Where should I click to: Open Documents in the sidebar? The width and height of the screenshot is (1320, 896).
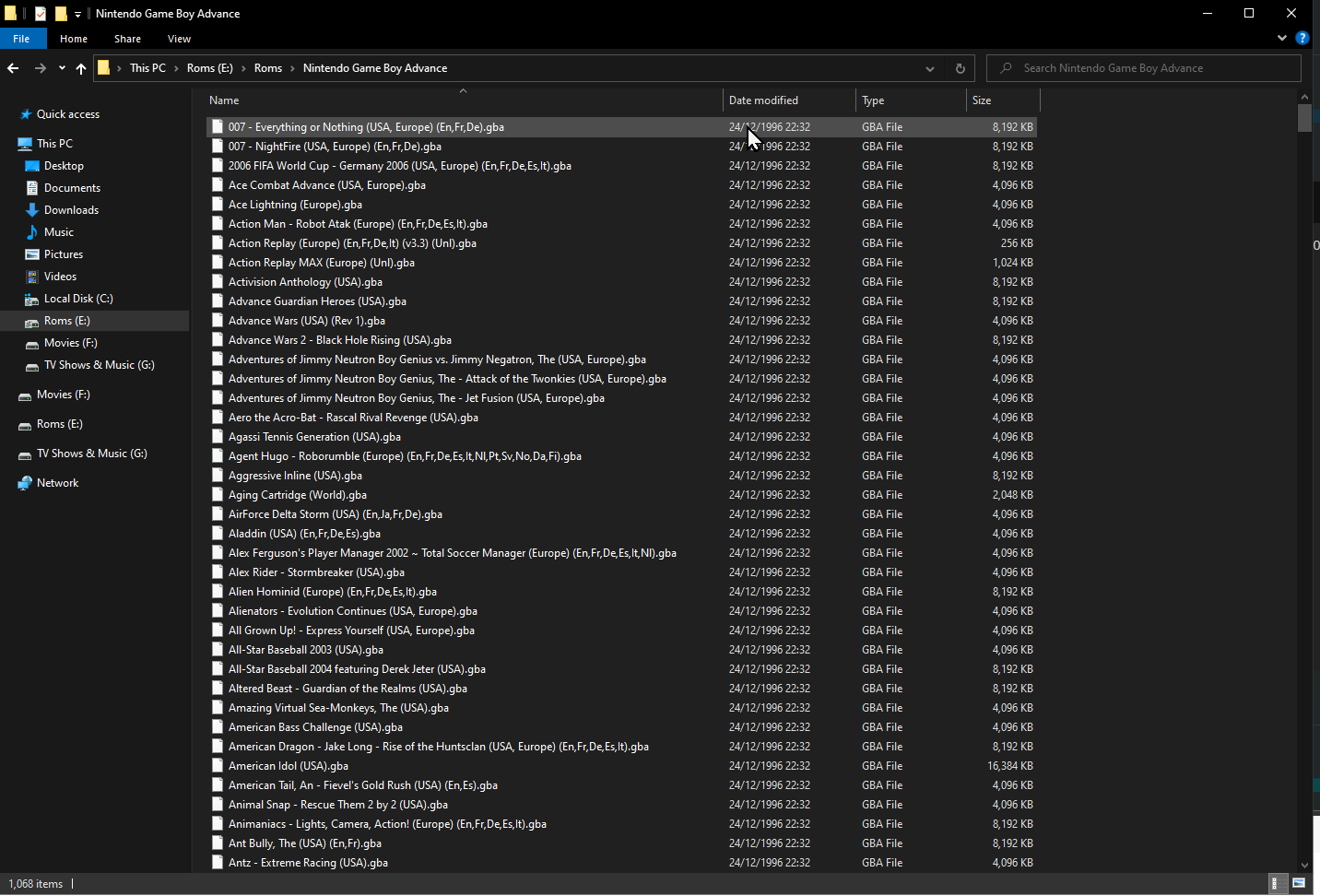[x=72, y=188]
